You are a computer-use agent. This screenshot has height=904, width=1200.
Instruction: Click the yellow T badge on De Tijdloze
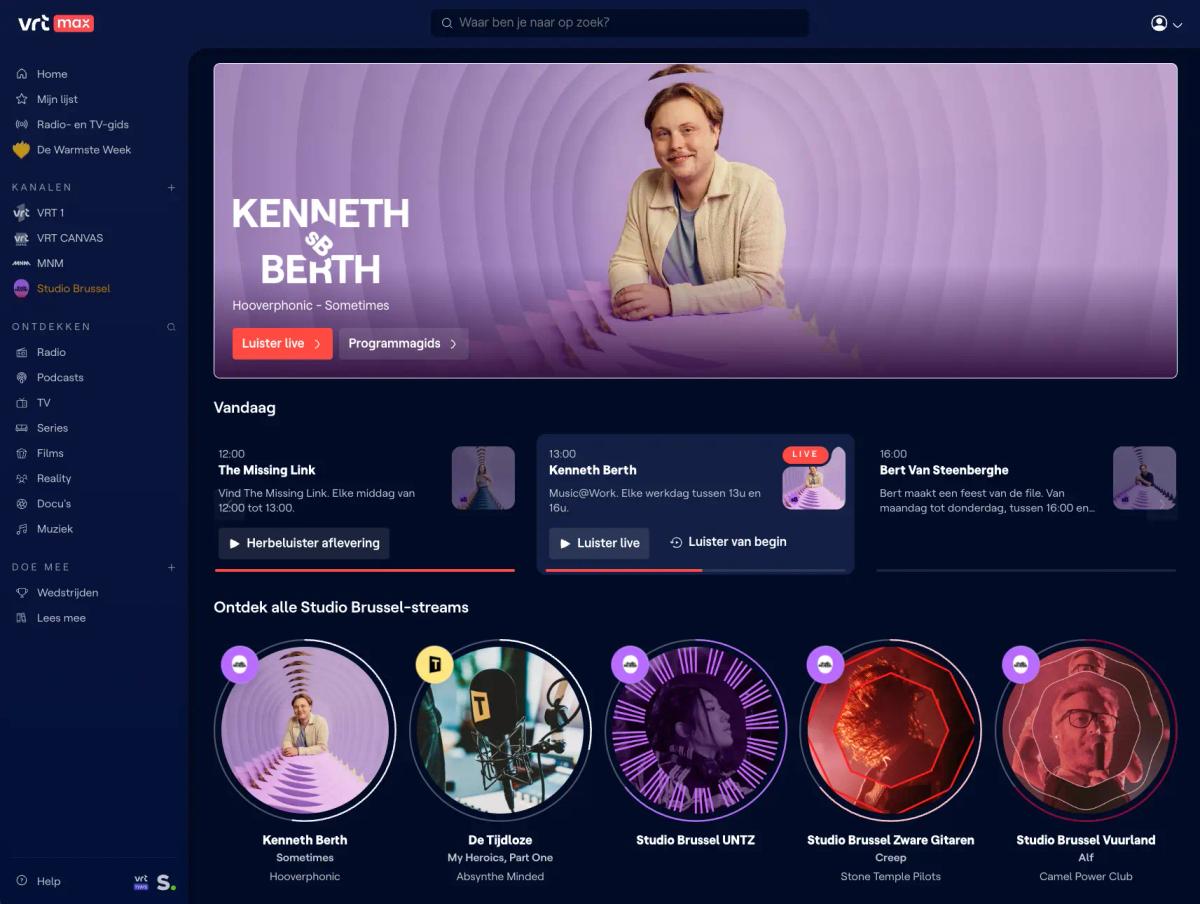coord(435,664)
